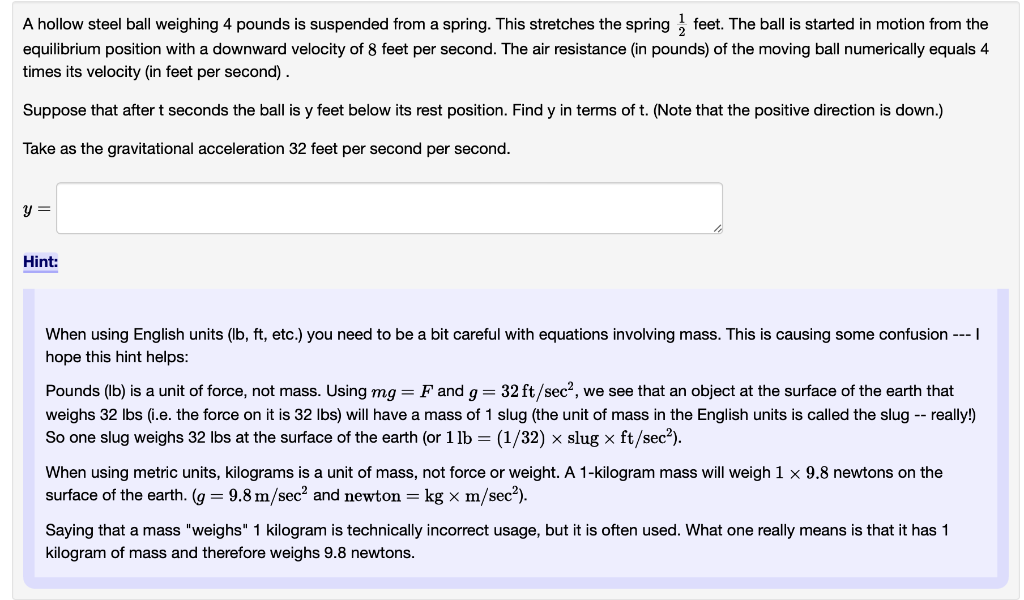Select the hint paragraph about English units
1024x600 pixels.
pos(500,342)
